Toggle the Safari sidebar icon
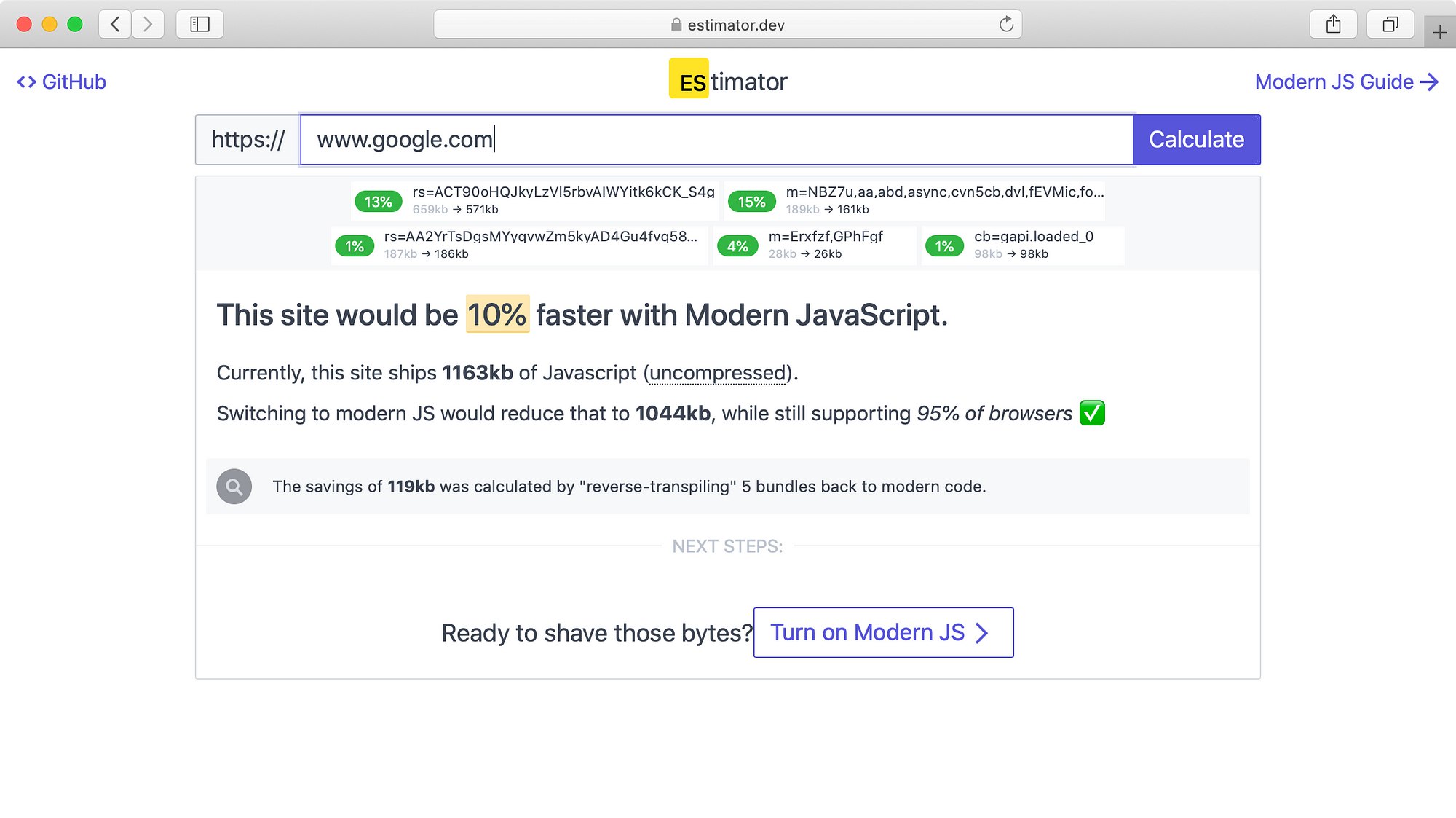The width and height of the screenshot is (1456, 818). 199,25
